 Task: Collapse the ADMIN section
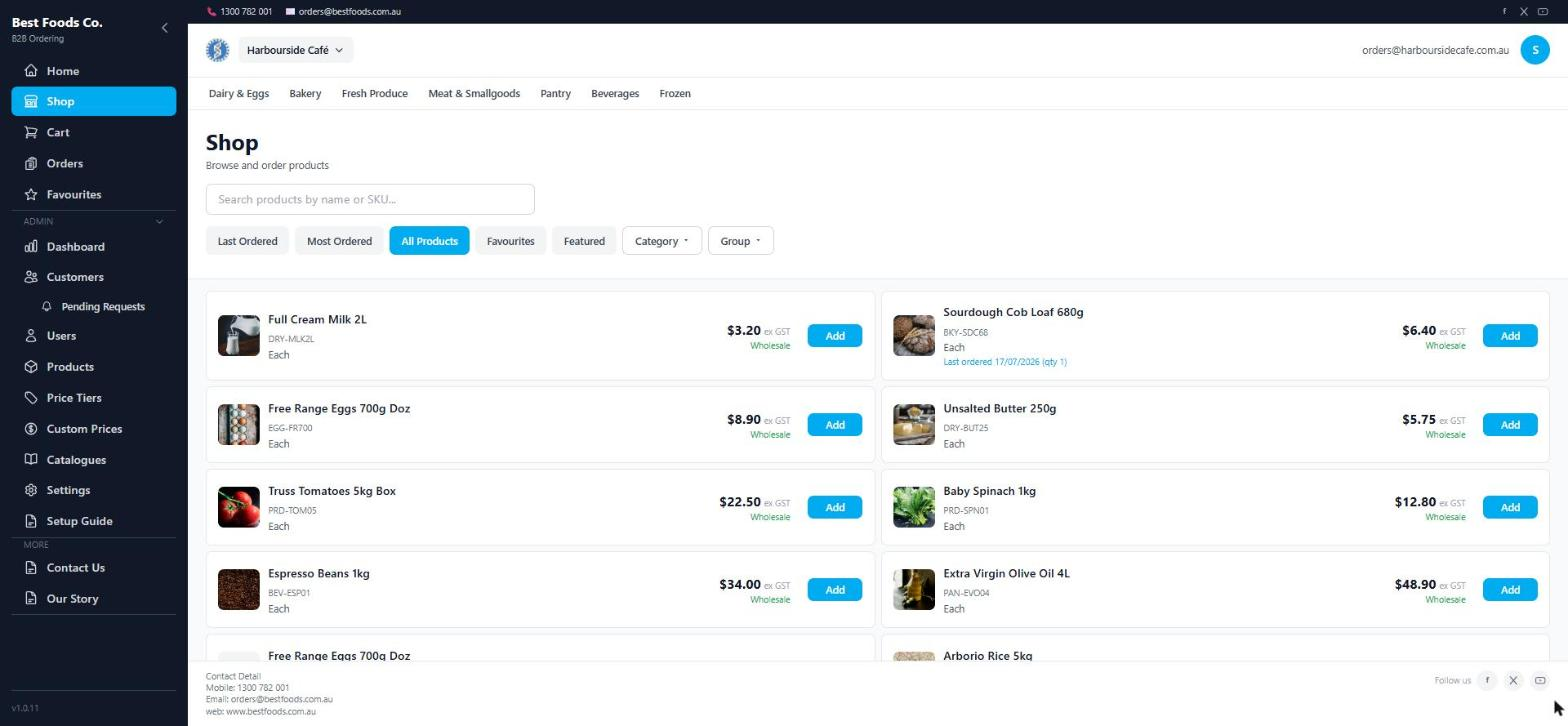[158, 222]
